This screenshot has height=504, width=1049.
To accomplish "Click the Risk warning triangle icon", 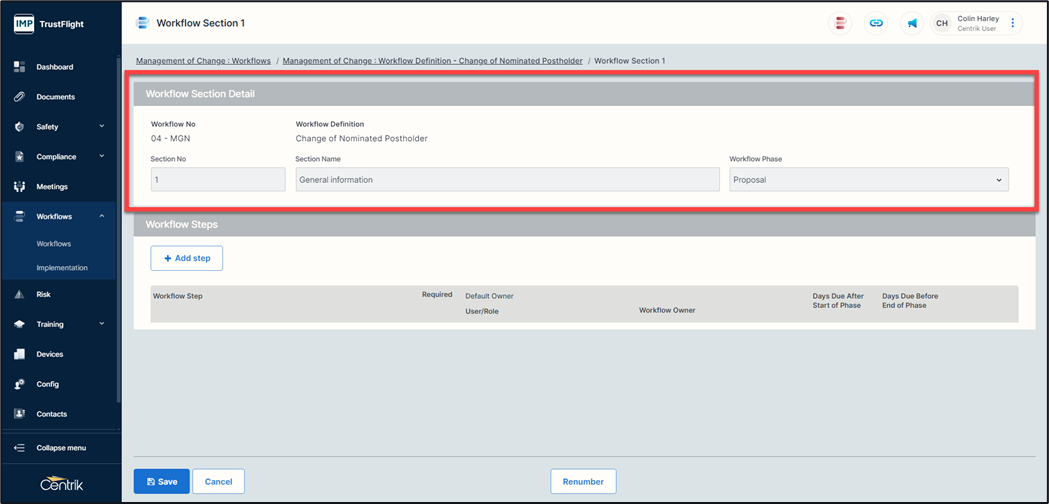I will [19, 295].
